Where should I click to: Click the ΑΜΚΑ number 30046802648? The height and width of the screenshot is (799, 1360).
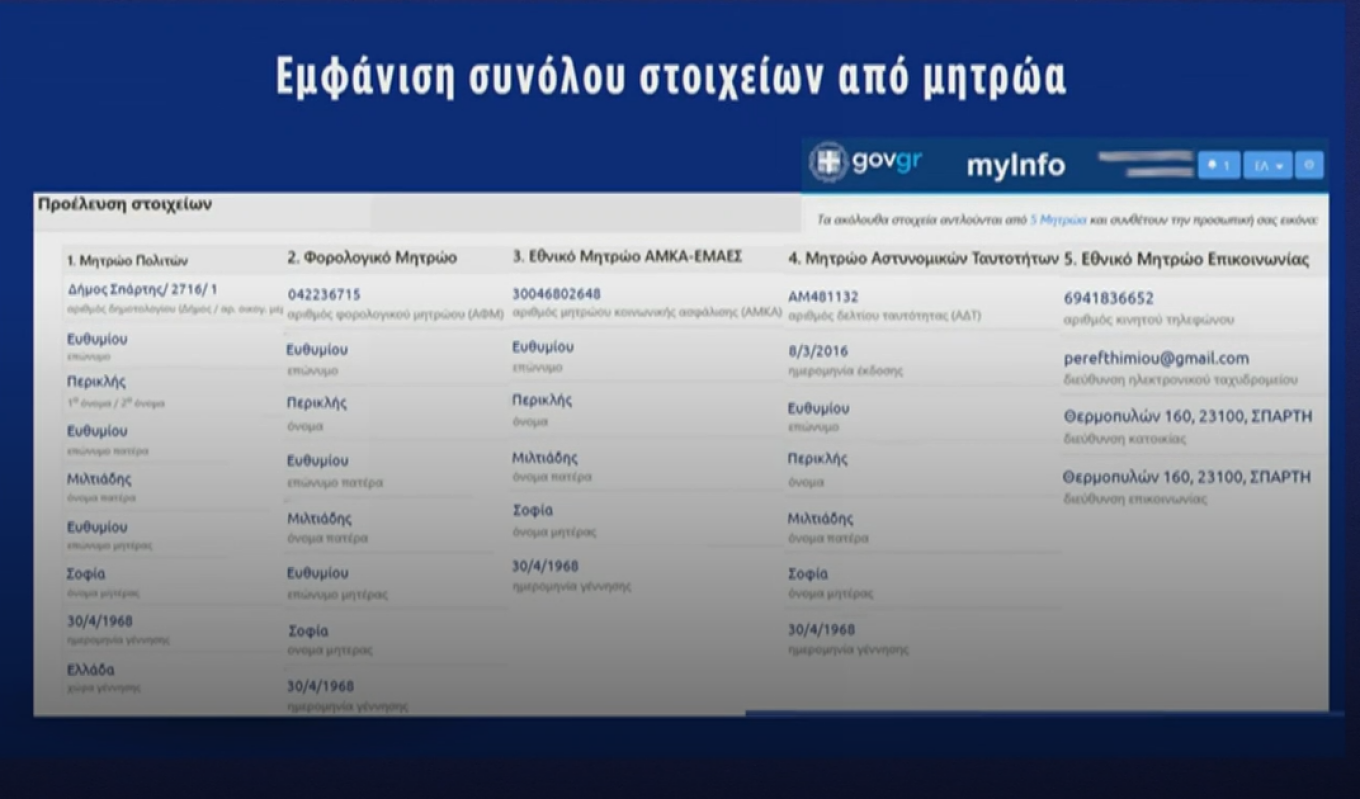click(x=557, y=294)
